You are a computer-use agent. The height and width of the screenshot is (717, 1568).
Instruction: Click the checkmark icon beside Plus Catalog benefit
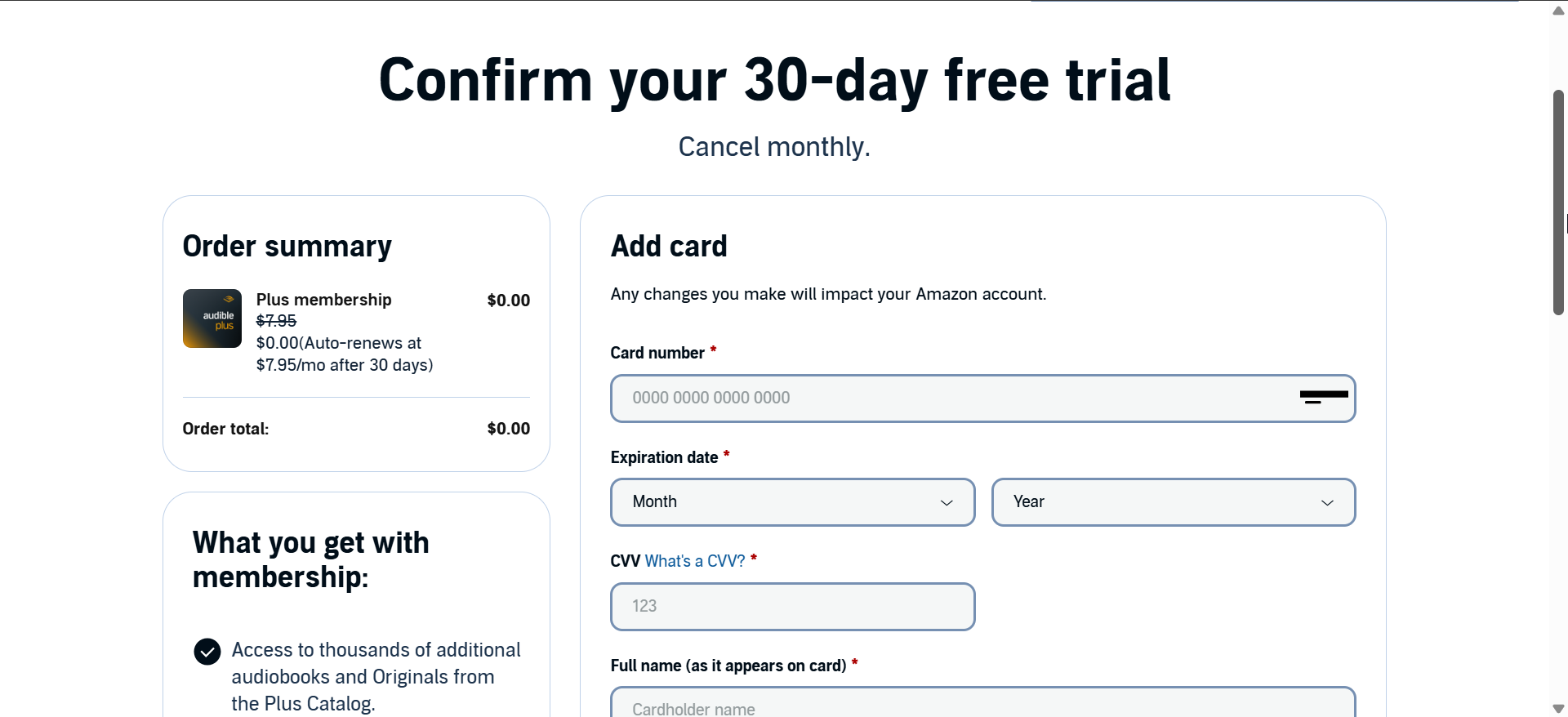[x=207, y=652]
